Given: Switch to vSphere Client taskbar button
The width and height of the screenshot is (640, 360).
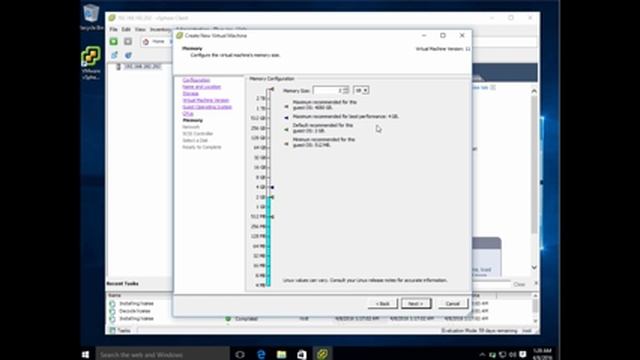Looking at the screenshot, I should coord(322,354).
